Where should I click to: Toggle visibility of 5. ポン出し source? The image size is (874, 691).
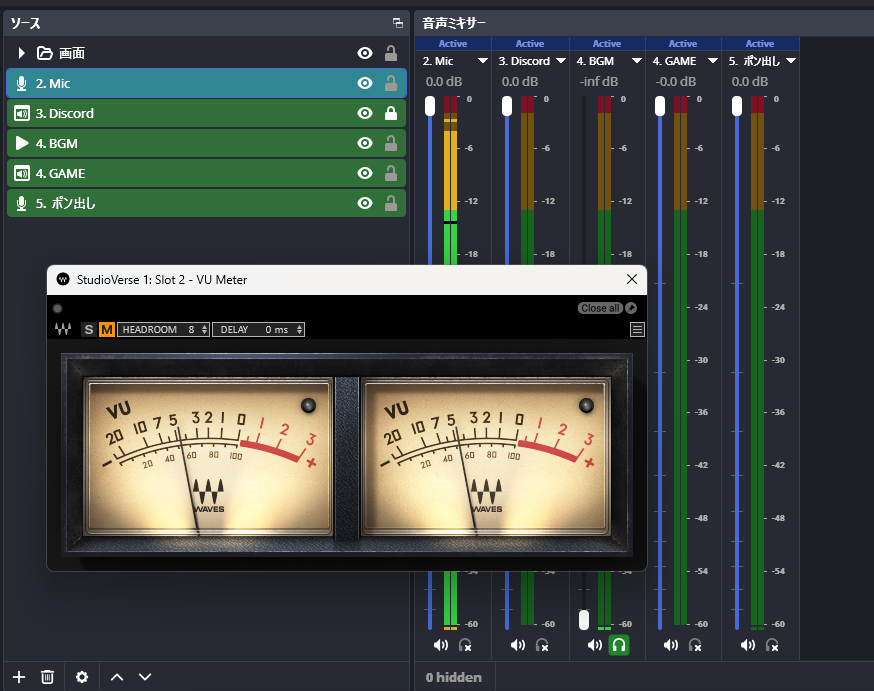pos(365,203)
